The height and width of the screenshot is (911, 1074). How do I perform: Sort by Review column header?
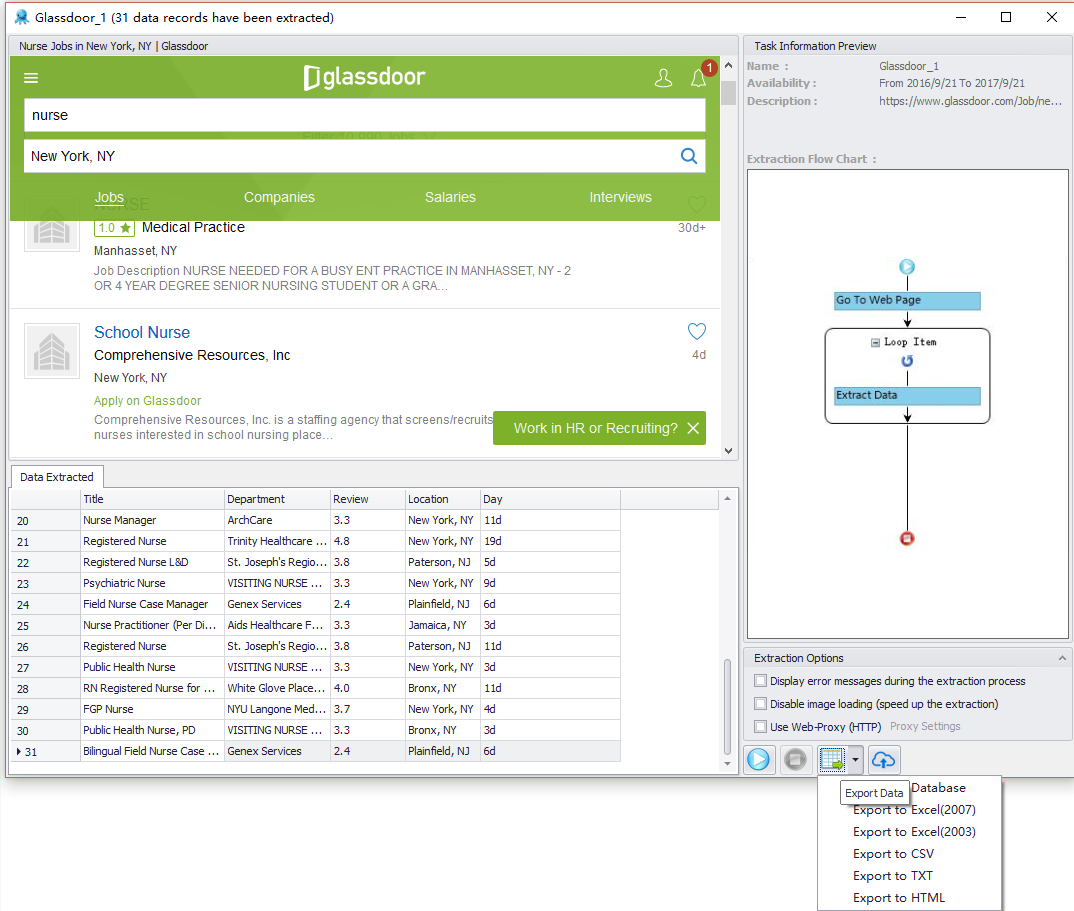pos(368,499)
